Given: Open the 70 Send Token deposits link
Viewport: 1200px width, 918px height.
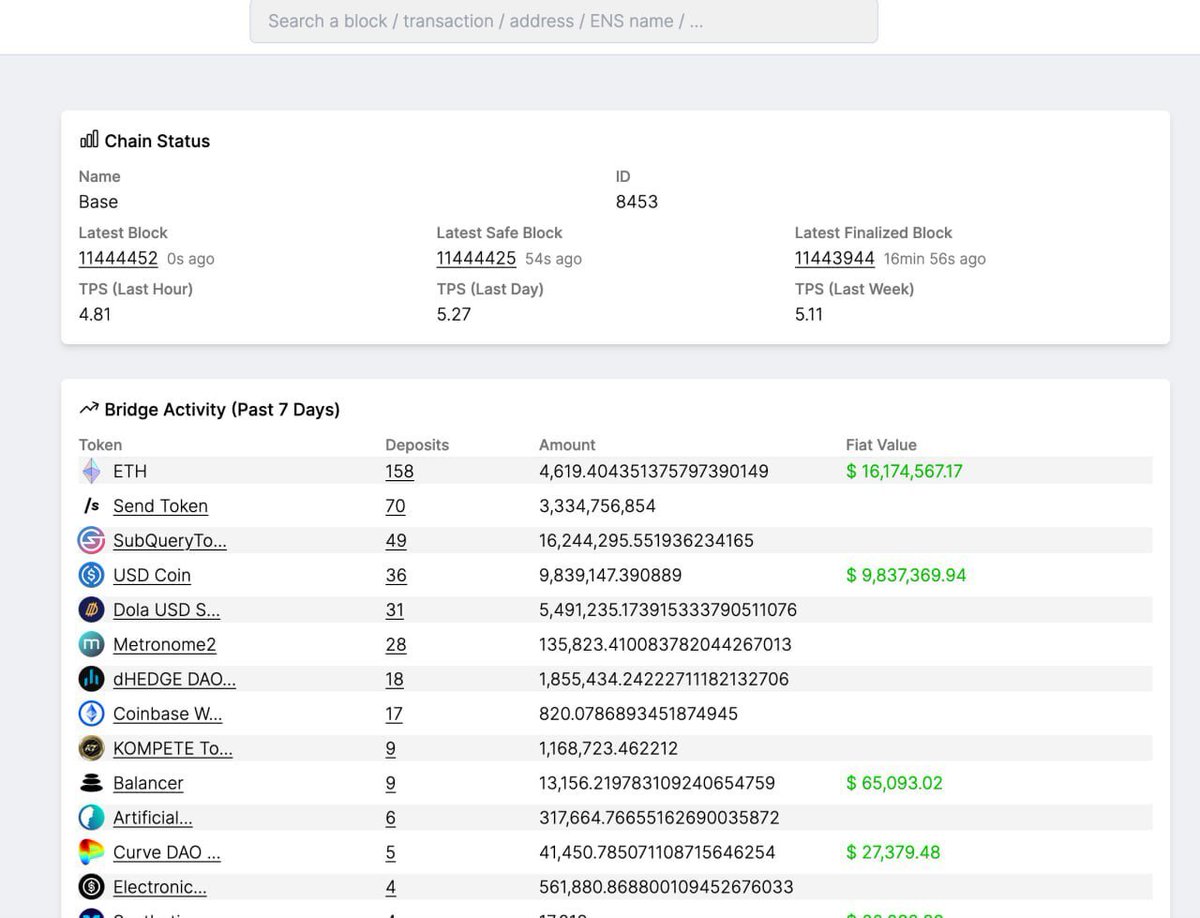Looking at the screenshot, I should pos(396,506).
